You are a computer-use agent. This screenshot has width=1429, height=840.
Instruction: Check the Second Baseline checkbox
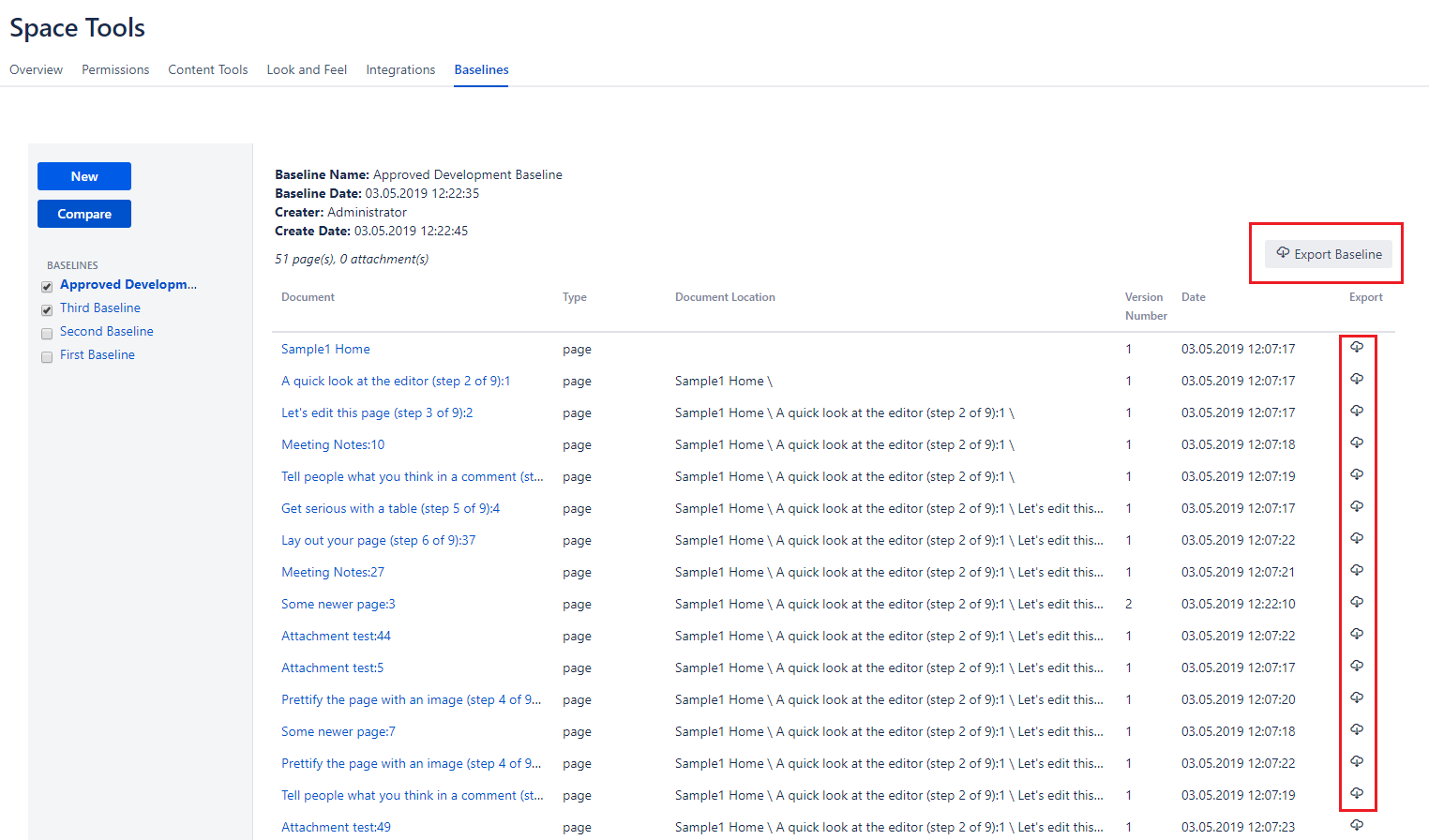tap(47, 334)
